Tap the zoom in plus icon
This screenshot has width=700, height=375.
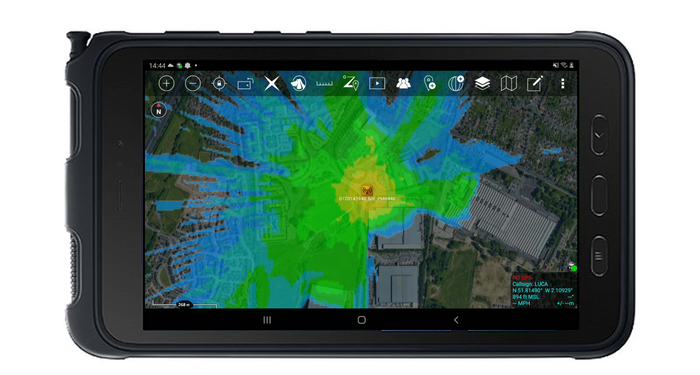point(166,83)
